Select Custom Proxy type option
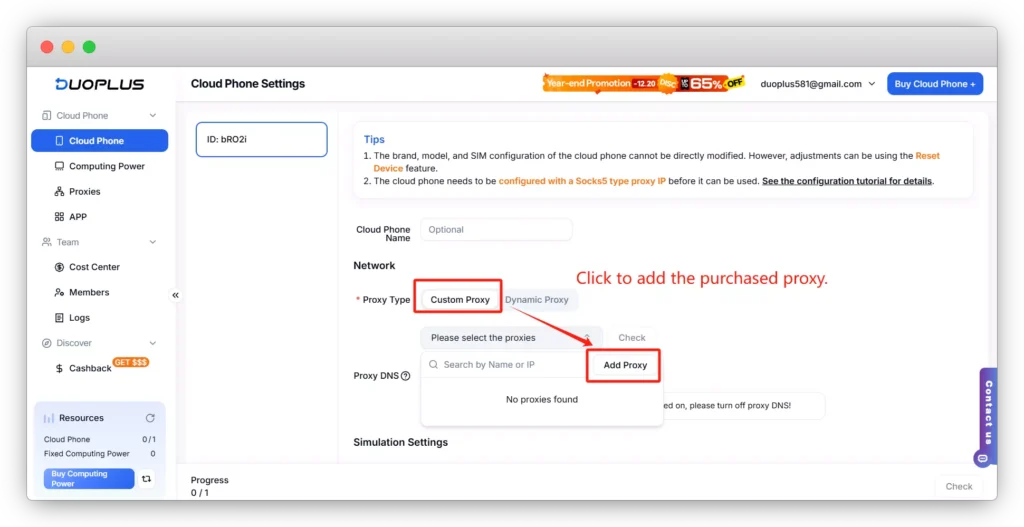1024x527 pixels. [x=460, y=300]
